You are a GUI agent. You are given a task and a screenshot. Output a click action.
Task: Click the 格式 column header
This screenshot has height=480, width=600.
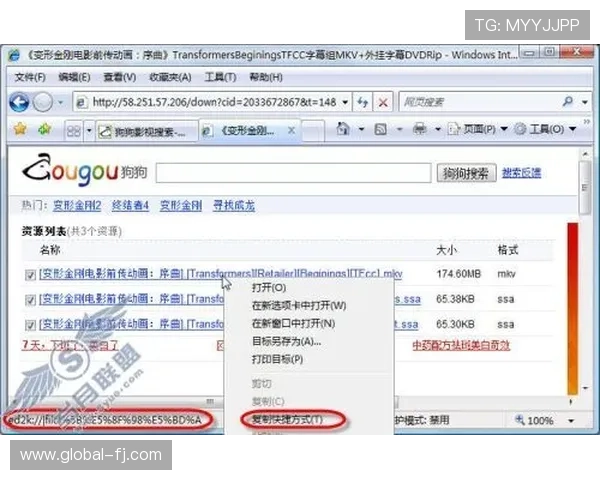coord(507,250)
